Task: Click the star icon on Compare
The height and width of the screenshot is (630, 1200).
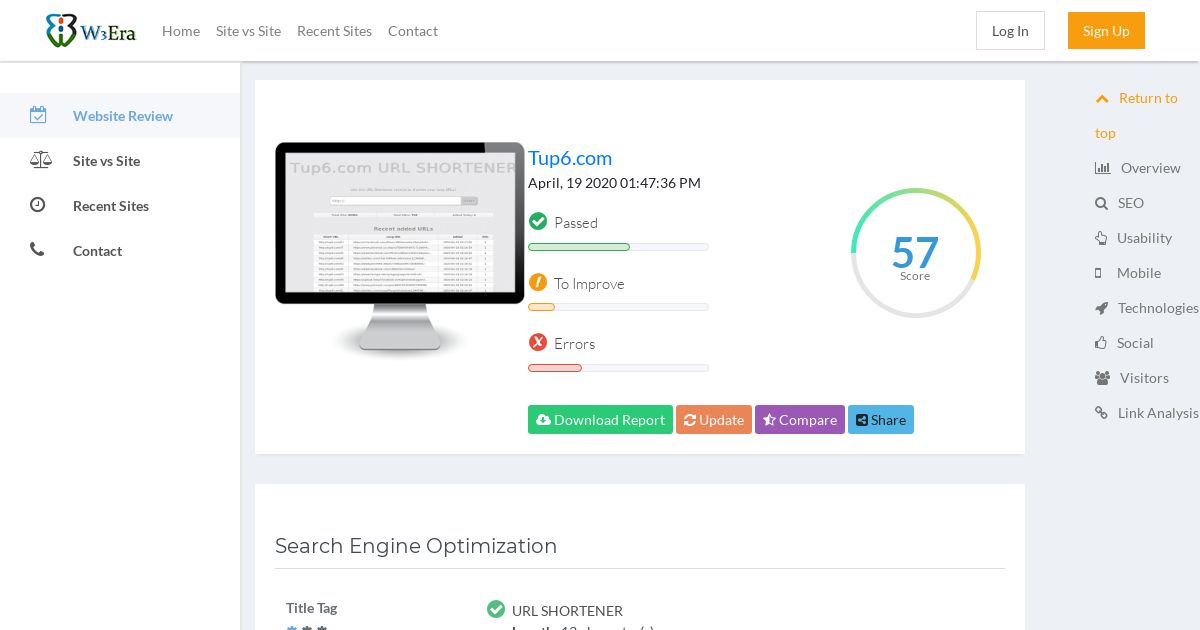Action: click(769, 420)
